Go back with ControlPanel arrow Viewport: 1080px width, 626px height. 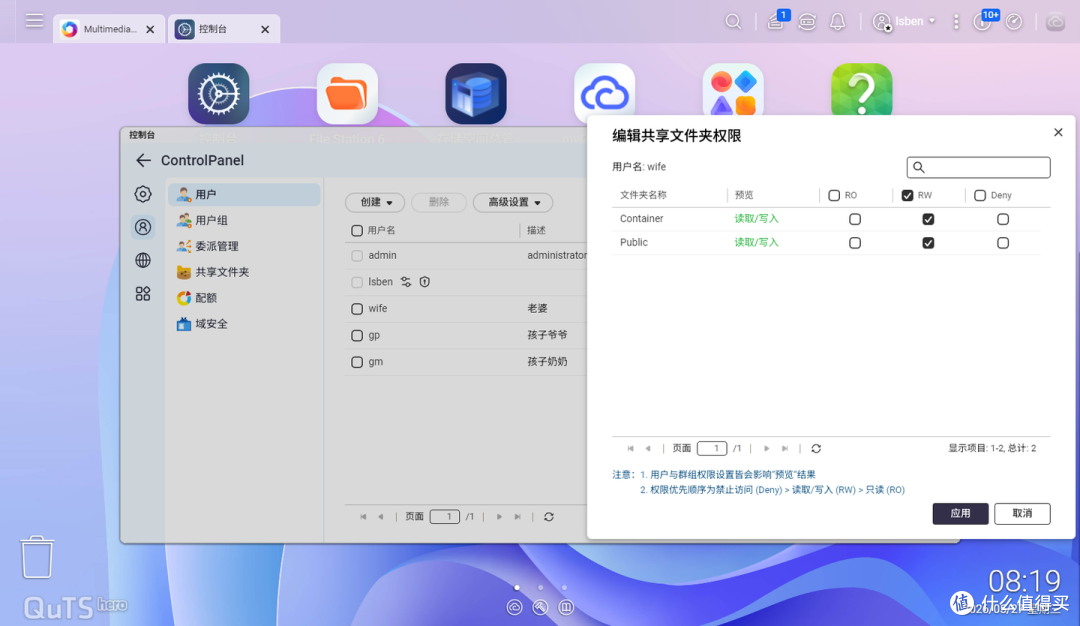[143, 160]
